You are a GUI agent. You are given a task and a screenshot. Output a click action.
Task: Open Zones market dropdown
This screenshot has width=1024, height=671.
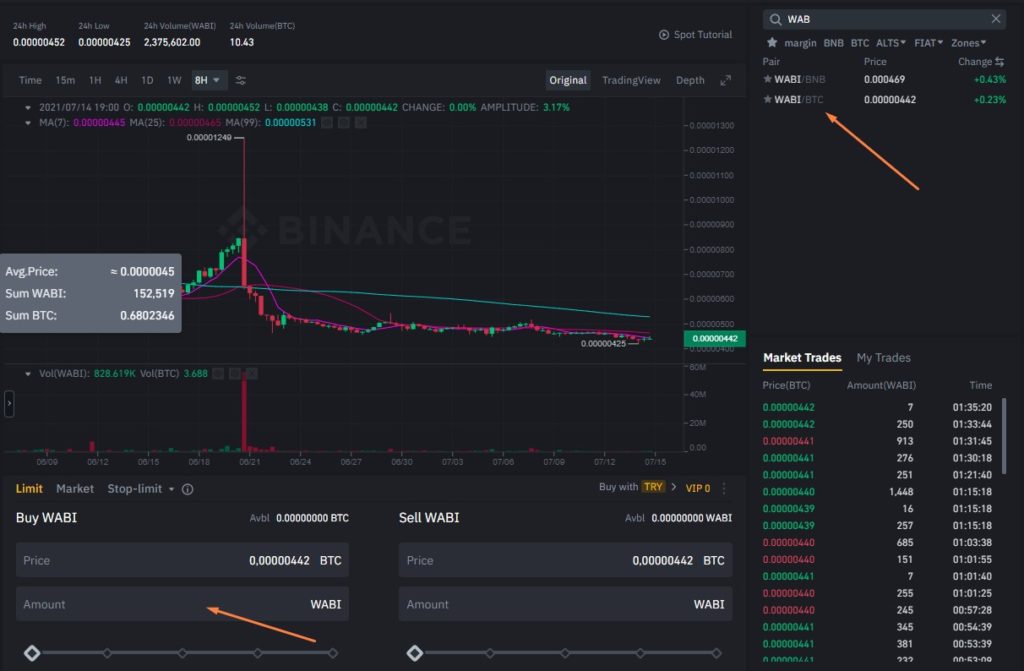coord(968,42)
